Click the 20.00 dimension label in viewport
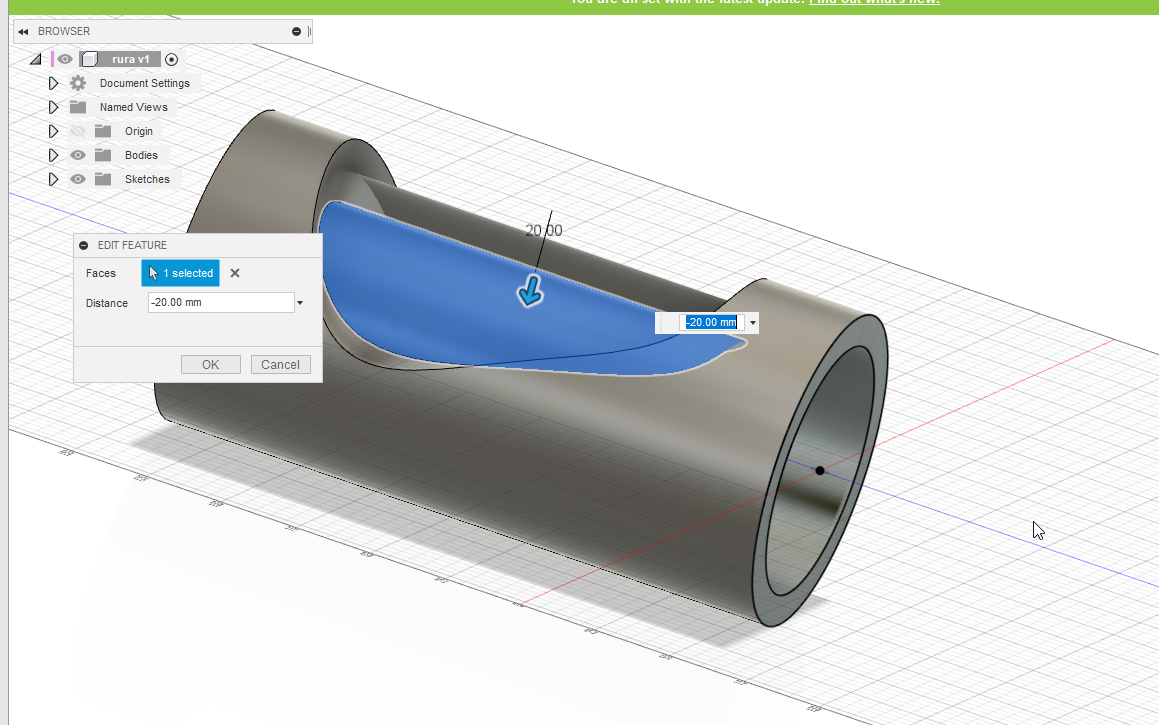The width and height of the screenshot is (1159, 725). (x=544, y=231)
